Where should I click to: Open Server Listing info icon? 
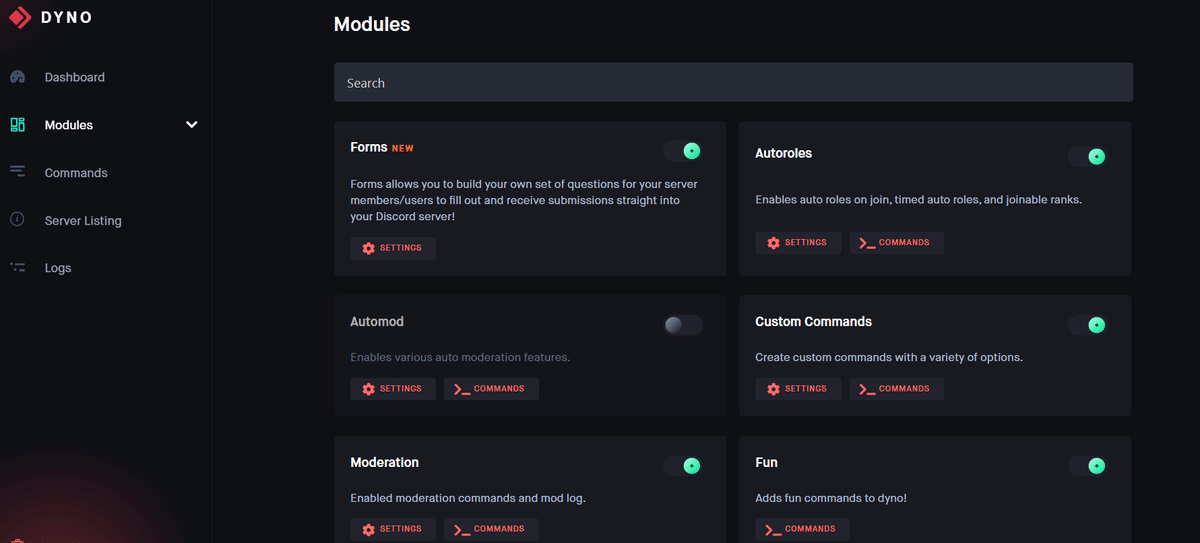click(x=17, y=220)
